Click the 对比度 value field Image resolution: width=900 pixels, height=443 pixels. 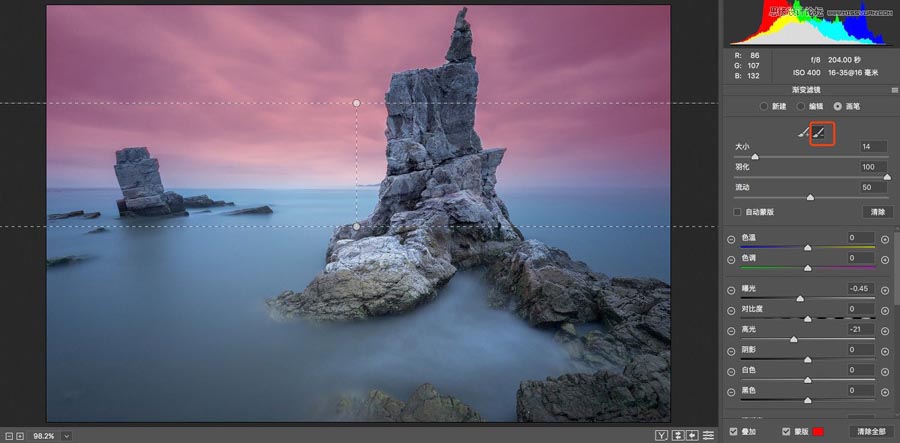click(861, 309)
